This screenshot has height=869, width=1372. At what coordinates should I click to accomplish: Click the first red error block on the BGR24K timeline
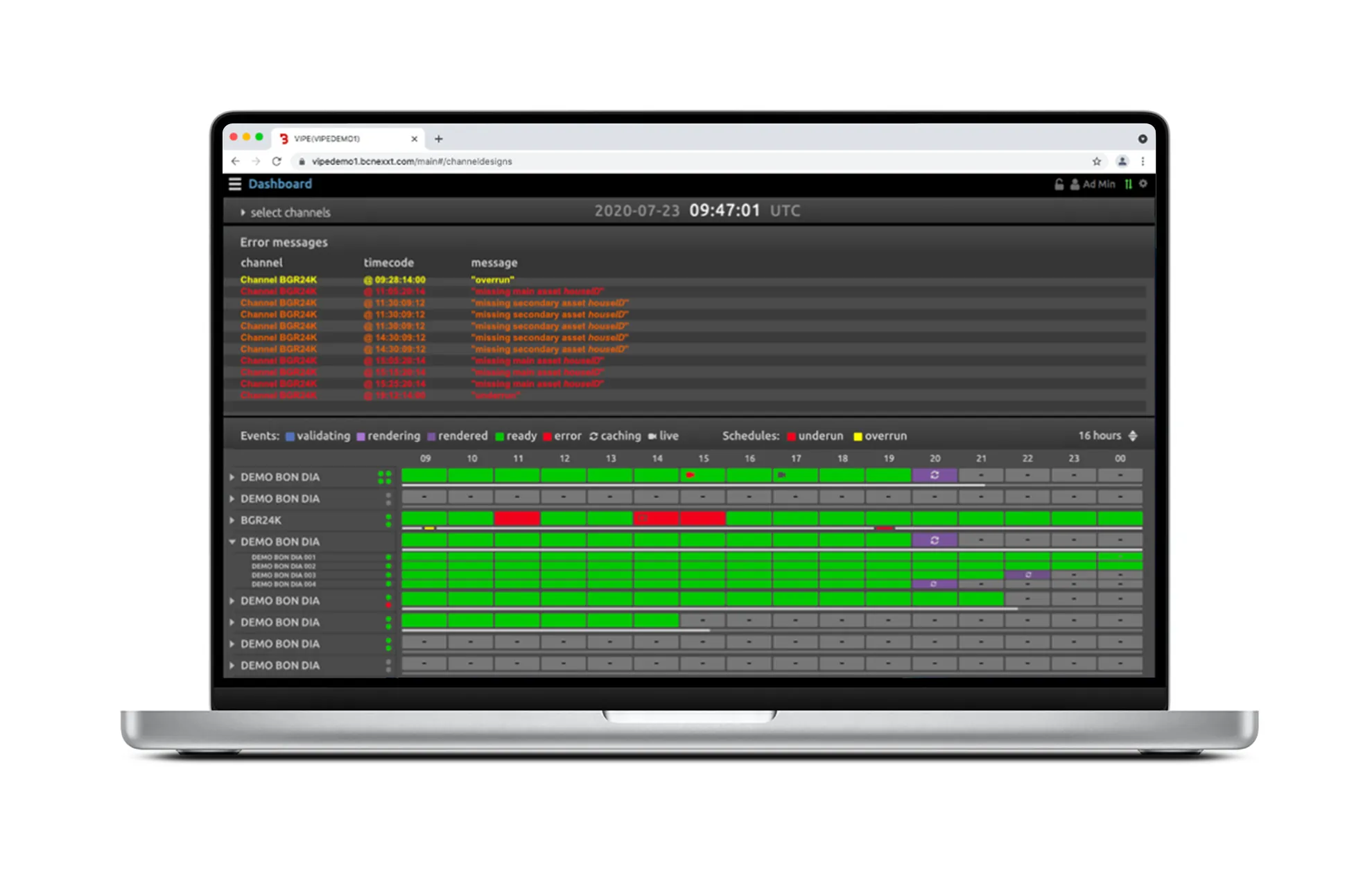point(516,518)
